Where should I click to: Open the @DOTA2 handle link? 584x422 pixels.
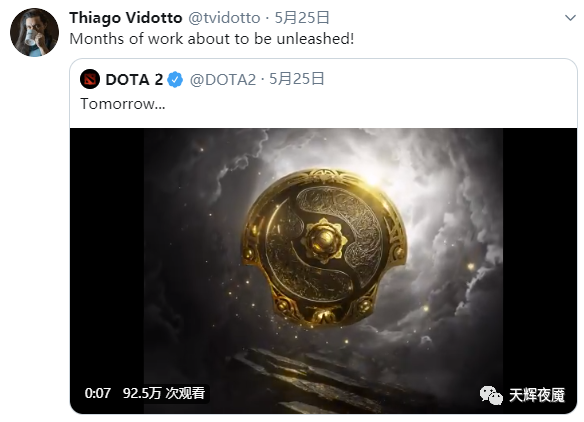click(223, 79)
